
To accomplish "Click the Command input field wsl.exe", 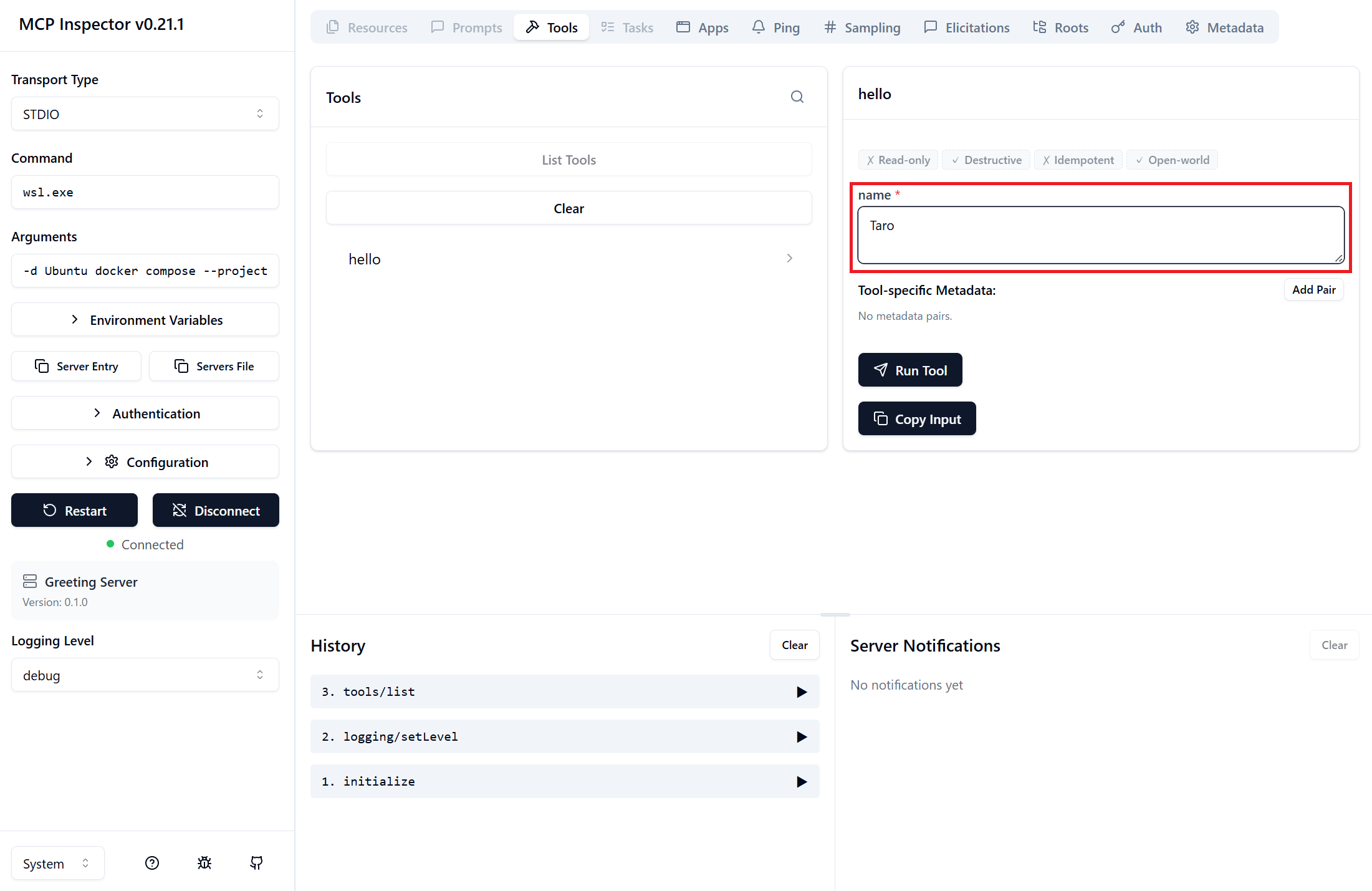I will (x=145, y=192).
